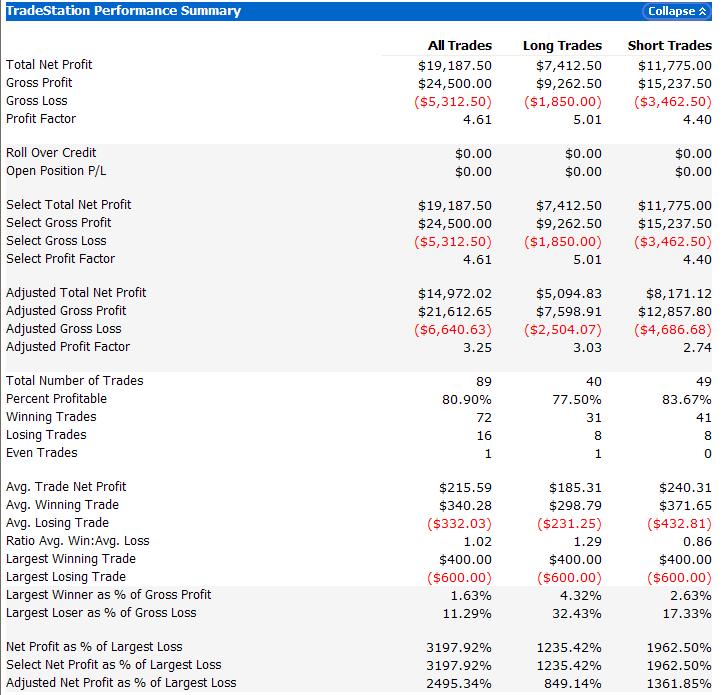Click the Largest Losing Trade label

66,577
